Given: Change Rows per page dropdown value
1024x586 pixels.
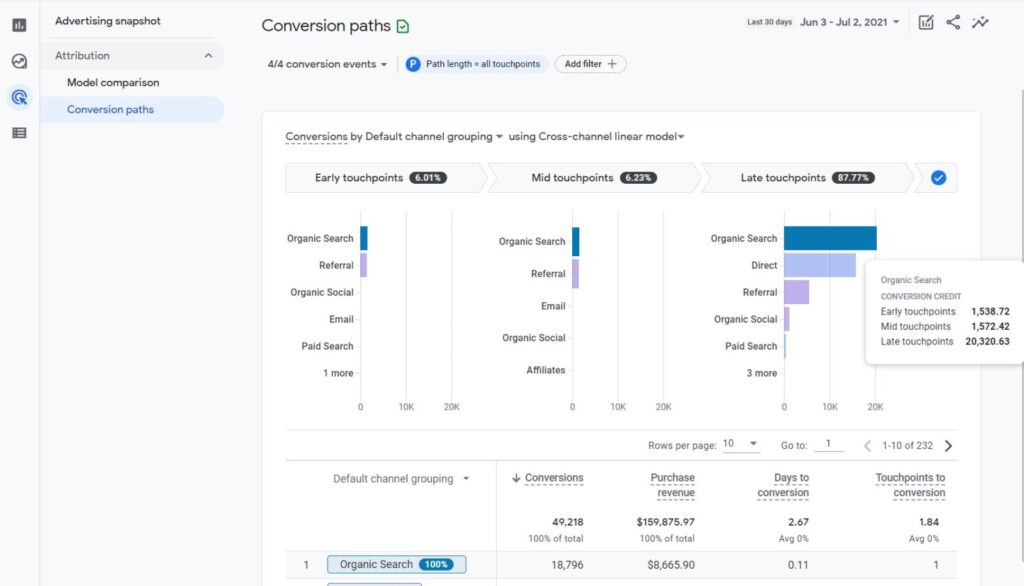Looking at the screenshot, I should [x=741, y=444].
